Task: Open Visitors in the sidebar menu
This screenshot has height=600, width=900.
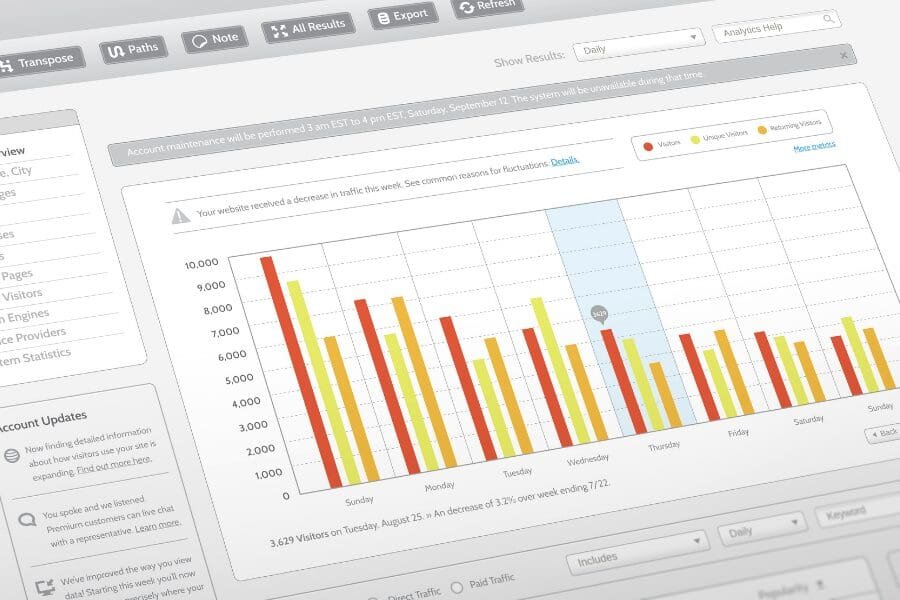Action: [x=20, y=295]
